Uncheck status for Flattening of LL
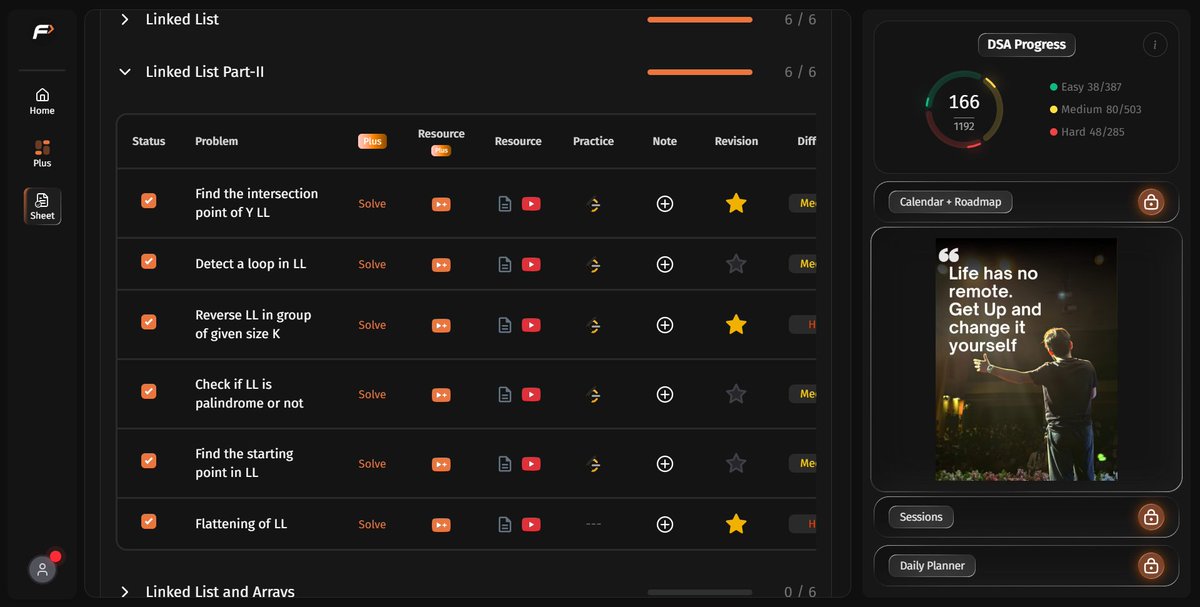 [148, 521]
